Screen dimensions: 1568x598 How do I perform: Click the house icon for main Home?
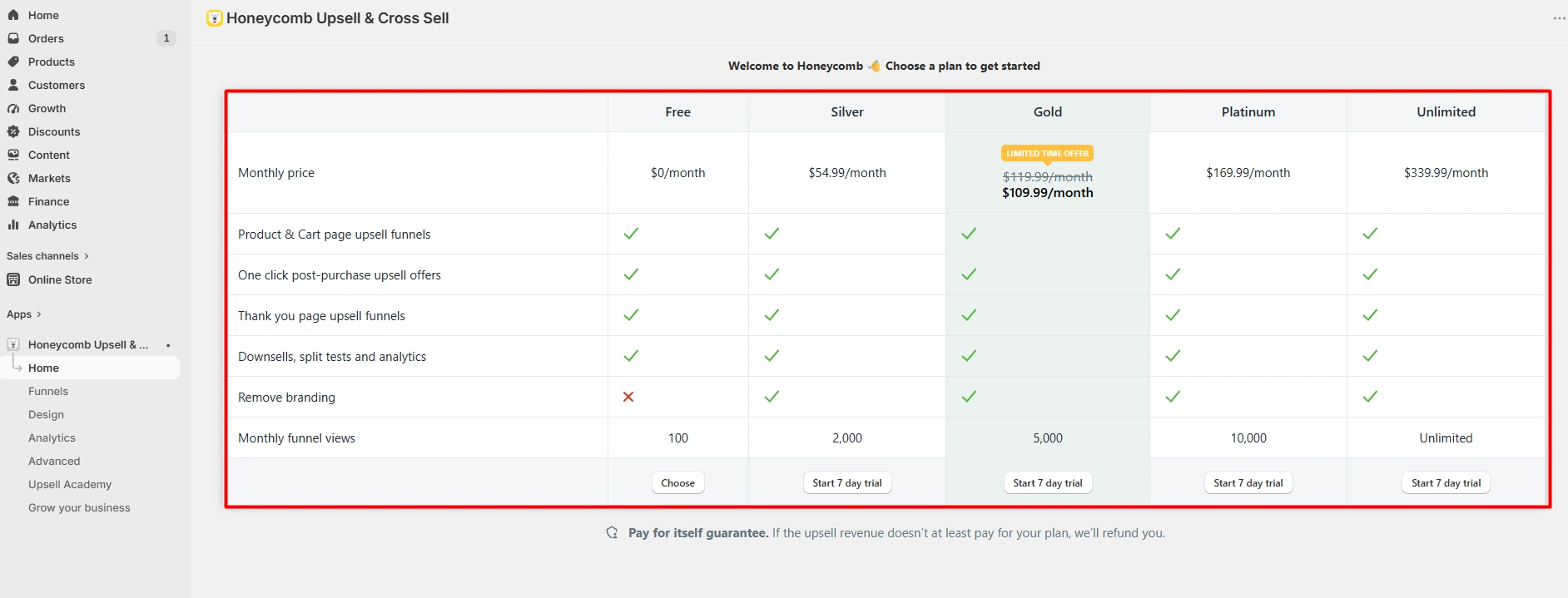tap(13, 15)
